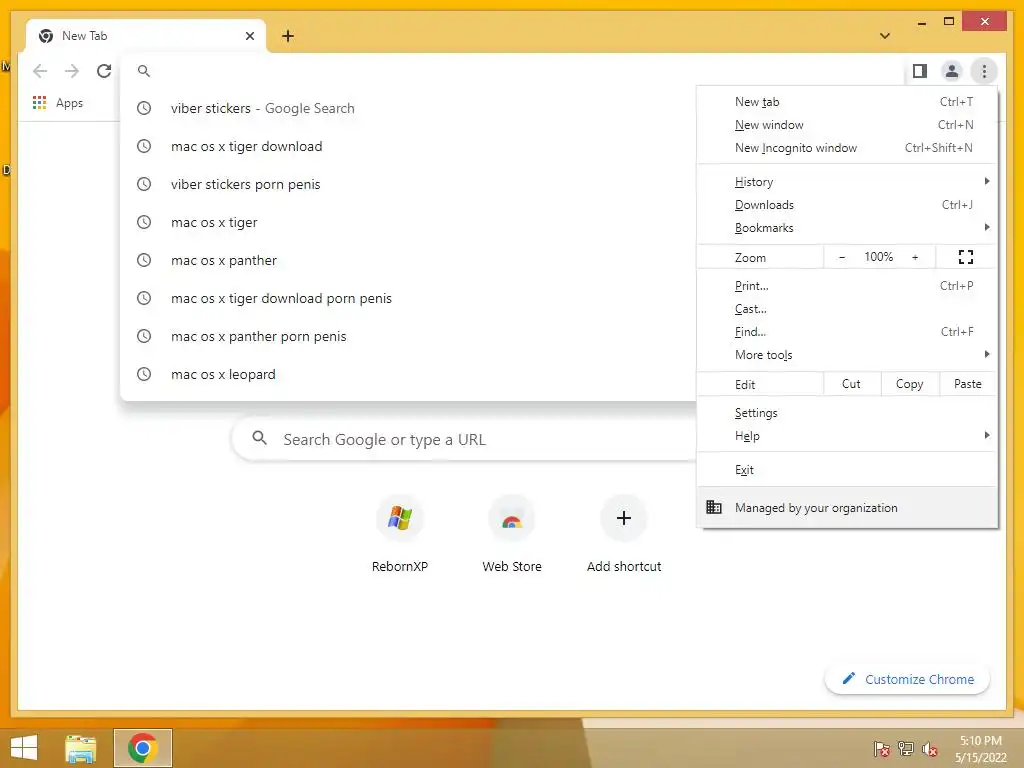Select suggestion mac os x leopard
The width and height of the screenshot is (1024, 768).
click(408, 374)
